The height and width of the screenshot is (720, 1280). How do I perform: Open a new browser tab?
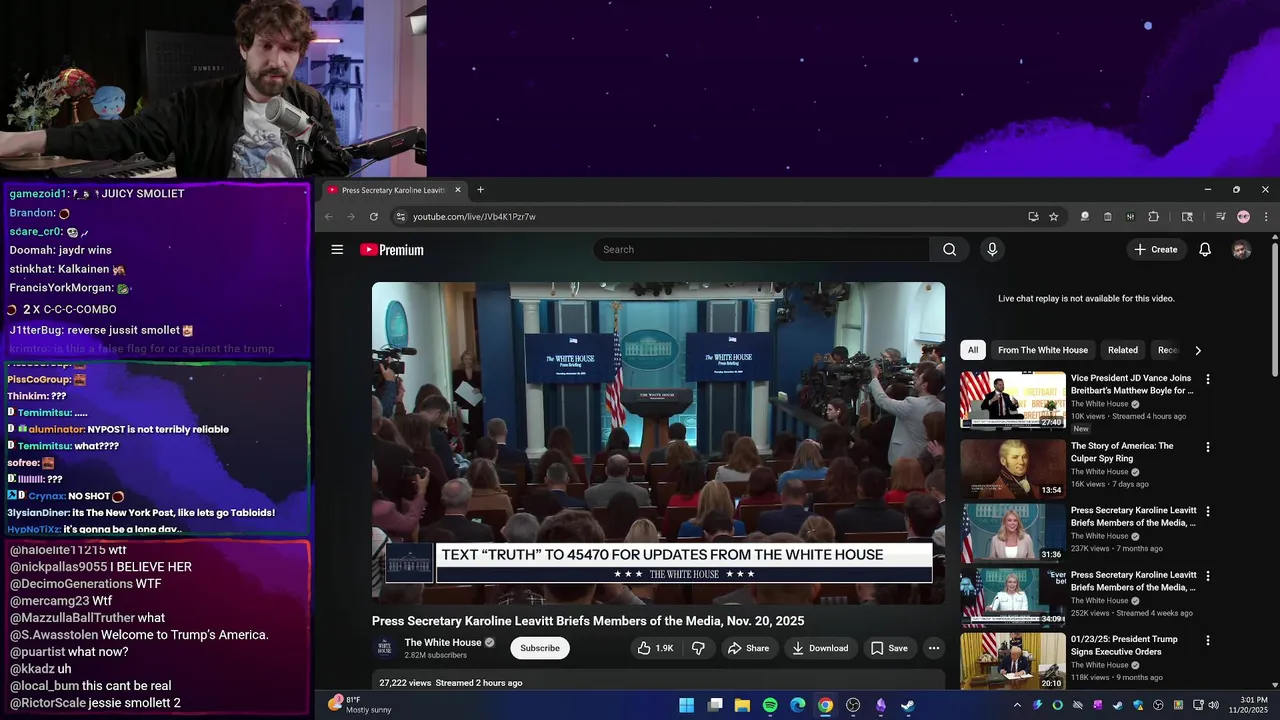click(480, 190)
